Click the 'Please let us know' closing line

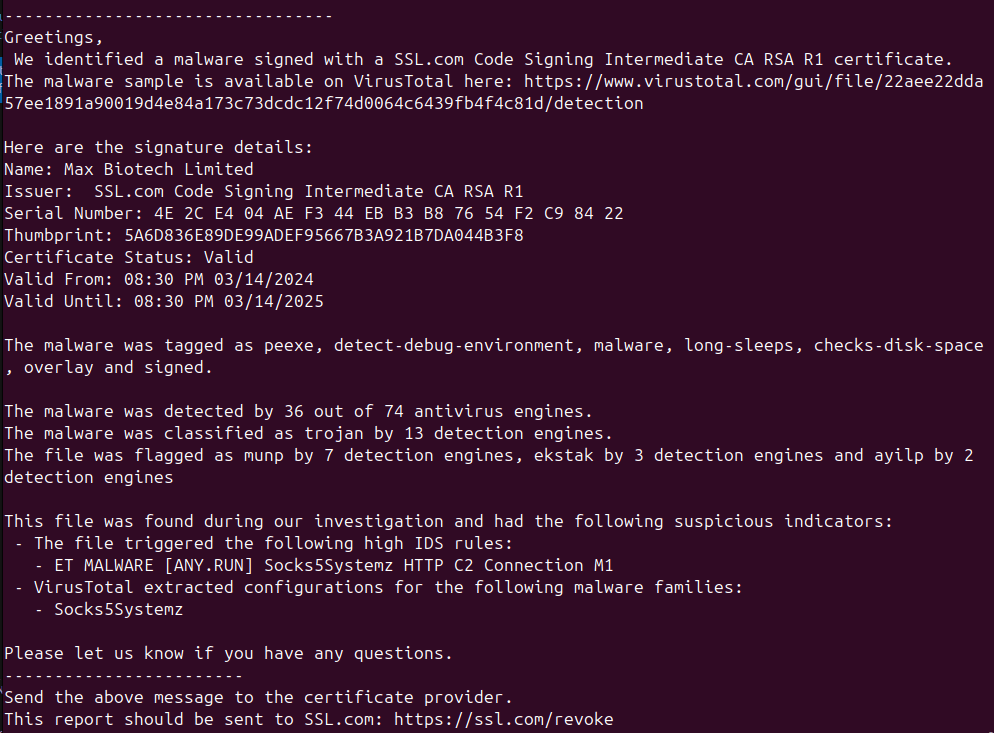[228, 653]
